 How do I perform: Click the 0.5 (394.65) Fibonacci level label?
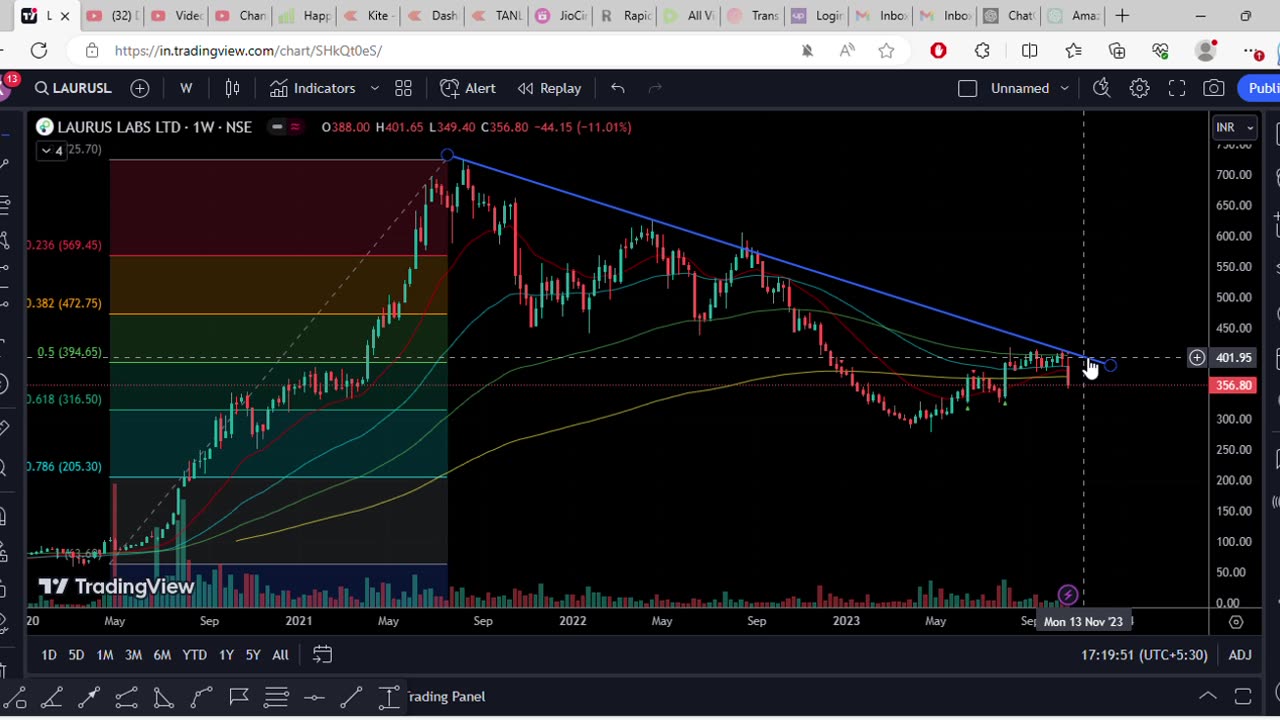(x=69, y=352)
